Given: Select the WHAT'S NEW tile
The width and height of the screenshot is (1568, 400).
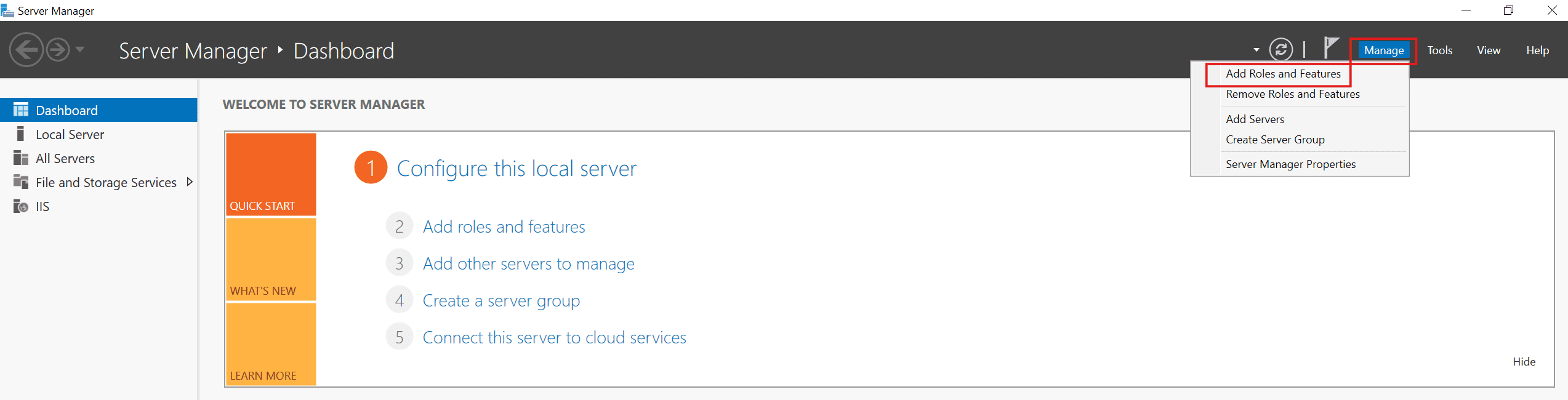Looking at the screenshot, I should click(271, 260).
